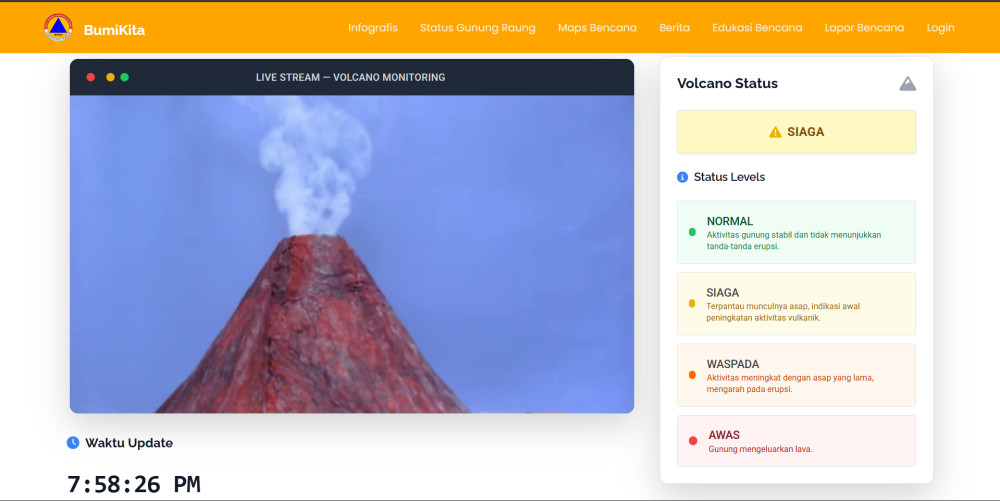Image resolution: width=1000 pixels, height=501 pixels.
Task: Click the blue clock icon beside Waktu Update
Action: coord(73,443)
